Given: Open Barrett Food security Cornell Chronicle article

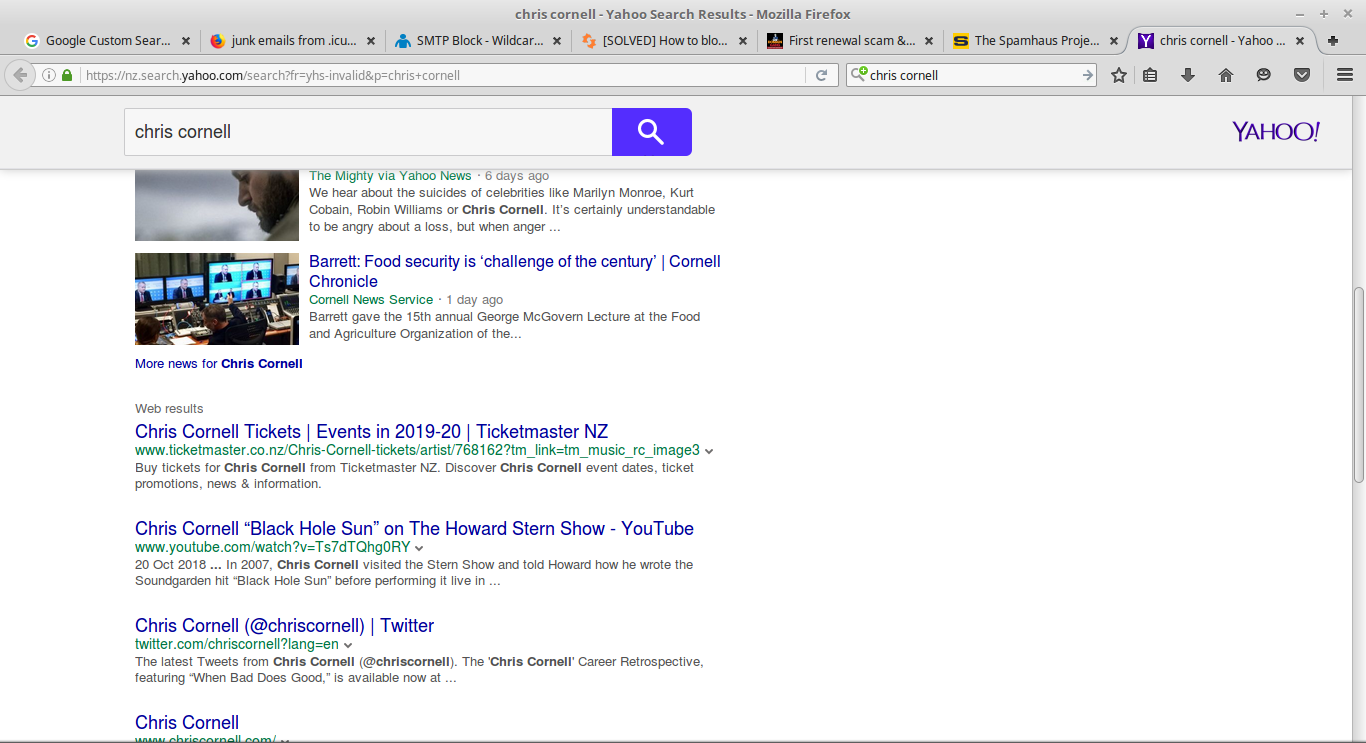Looking at the screenshot, I should (515, 271).
